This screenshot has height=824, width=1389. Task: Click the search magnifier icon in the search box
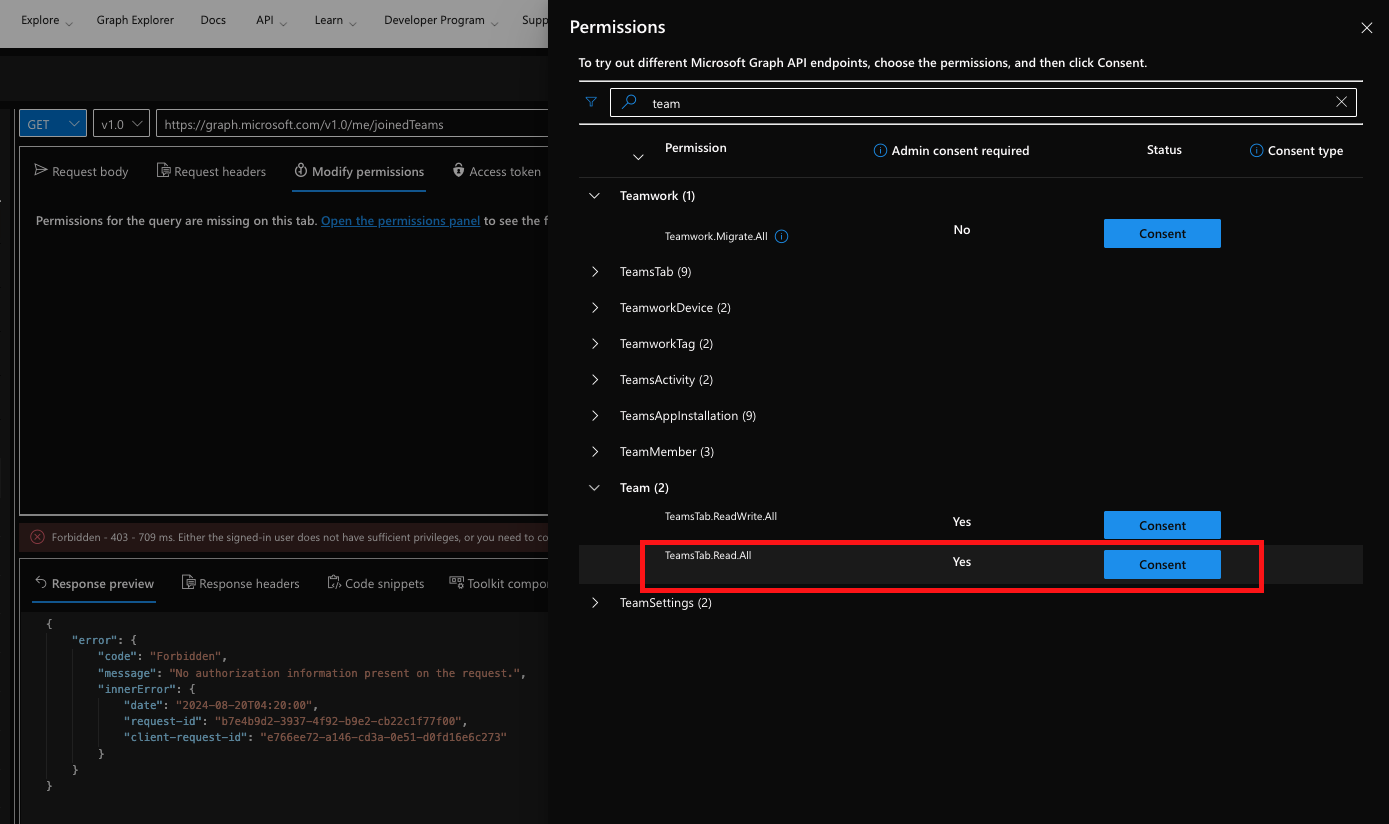(628, 102)
